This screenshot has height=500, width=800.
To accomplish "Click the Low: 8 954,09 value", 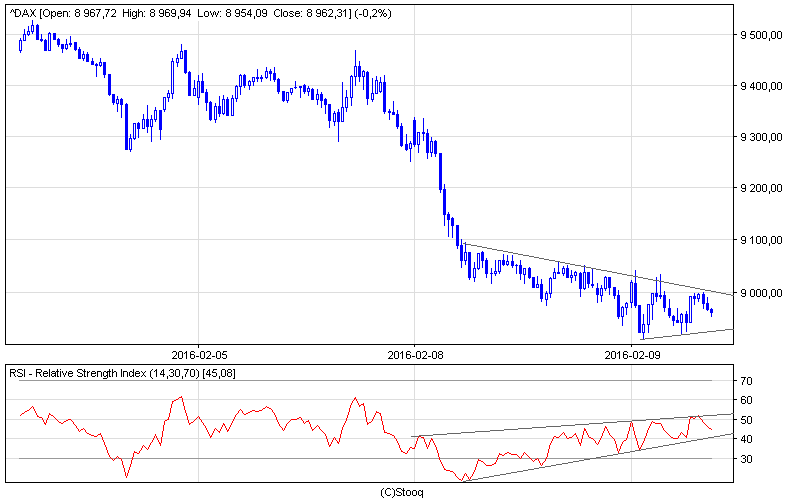I will tap(232, 13).
